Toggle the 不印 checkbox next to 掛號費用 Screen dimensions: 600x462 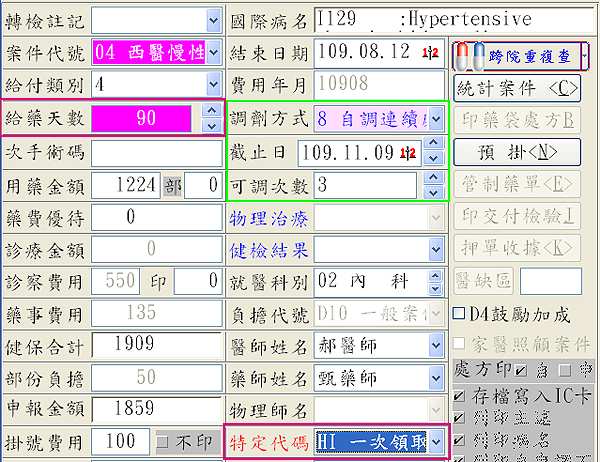point(162,441)
